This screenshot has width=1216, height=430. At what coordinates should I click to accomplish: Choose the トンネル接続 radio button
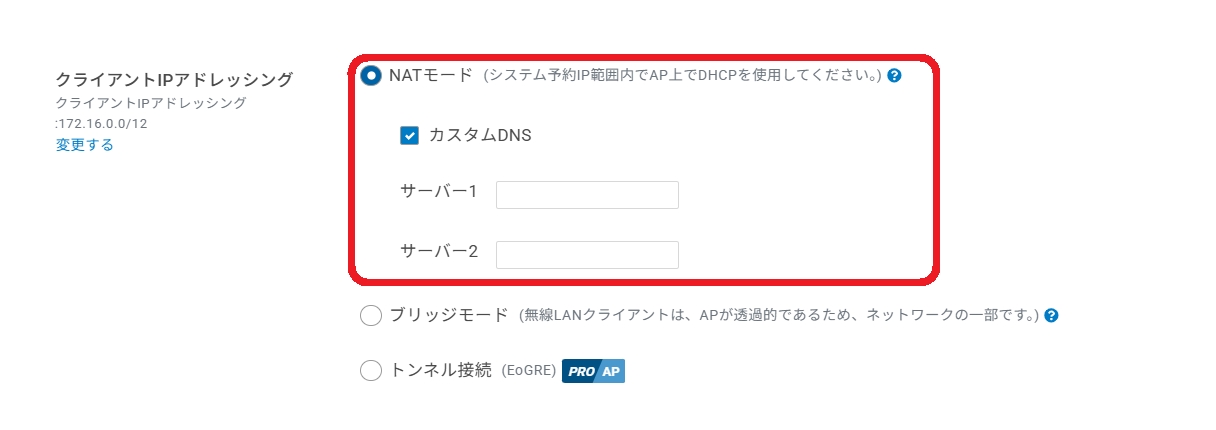[x=371, y=371]
